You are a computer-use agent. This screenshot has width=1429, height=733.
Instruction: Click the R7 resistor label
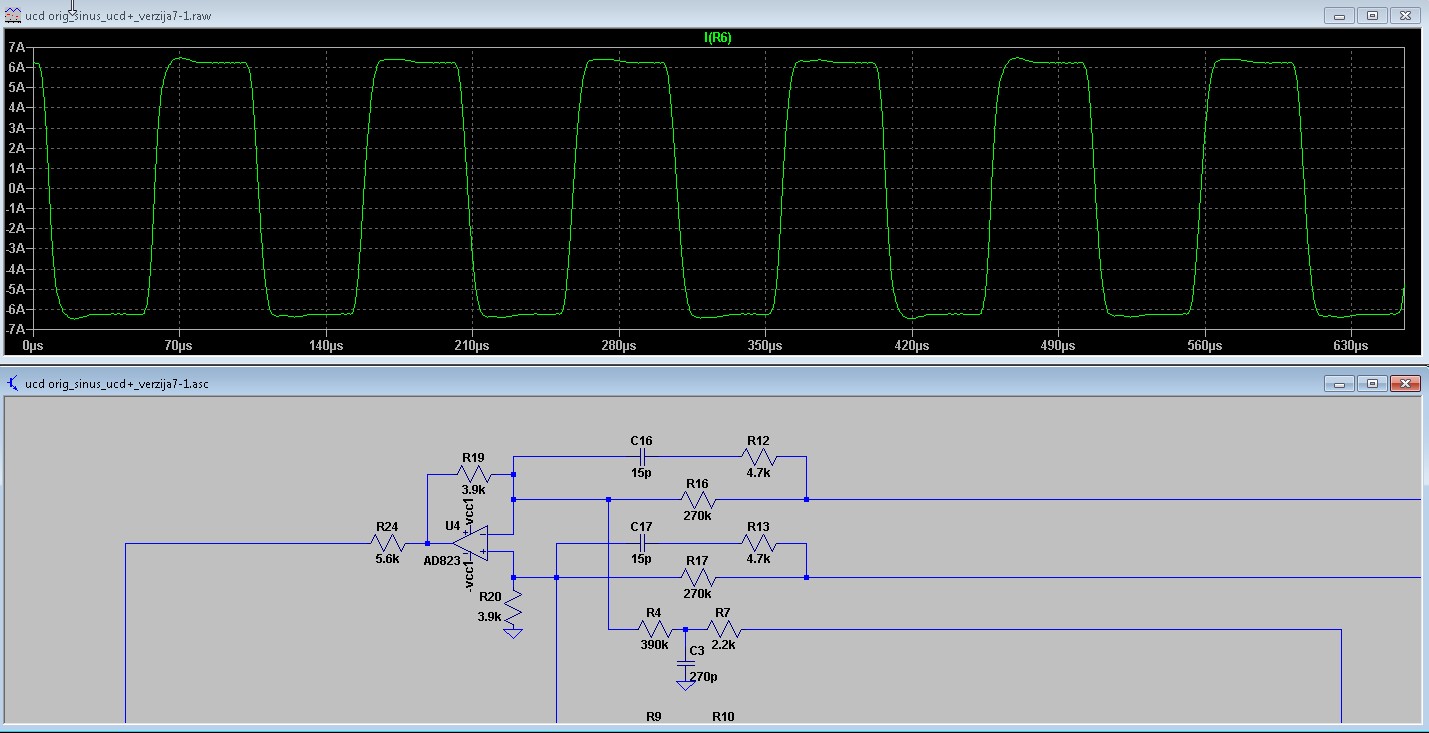(723, 612)
